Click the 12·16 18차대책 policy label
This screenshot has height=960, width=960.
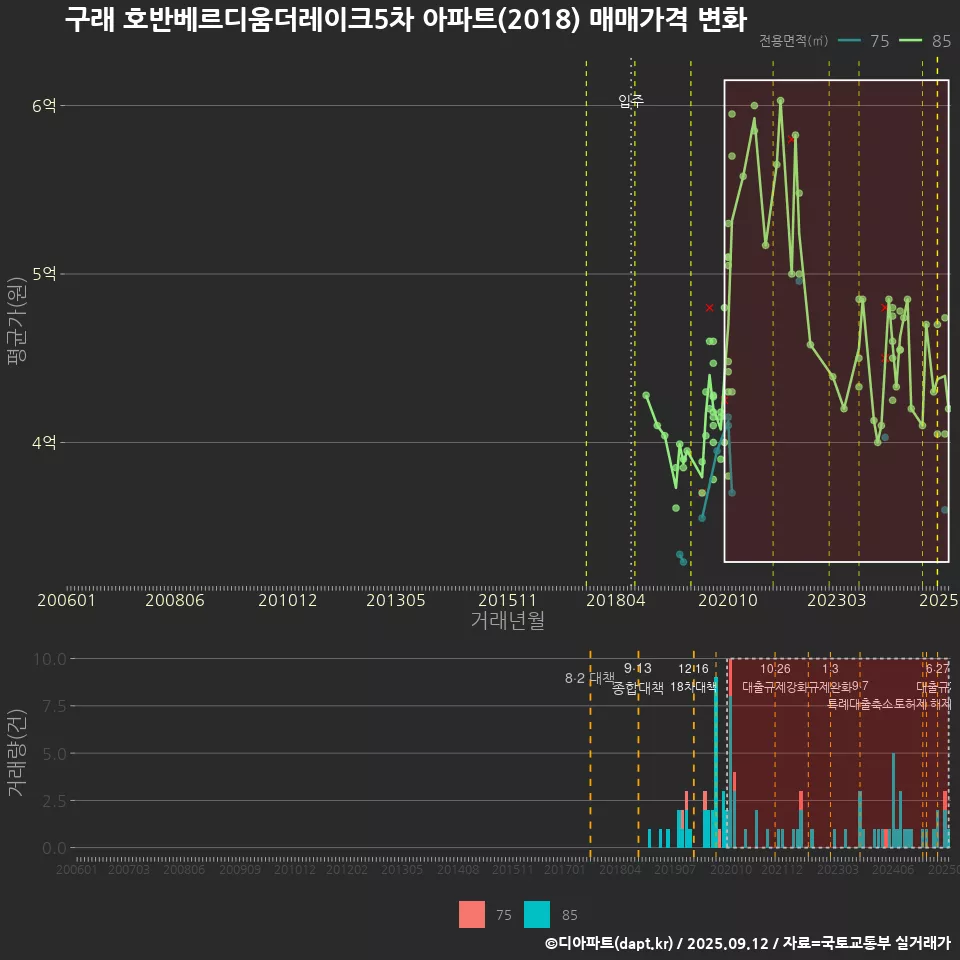tap(693, 678)
